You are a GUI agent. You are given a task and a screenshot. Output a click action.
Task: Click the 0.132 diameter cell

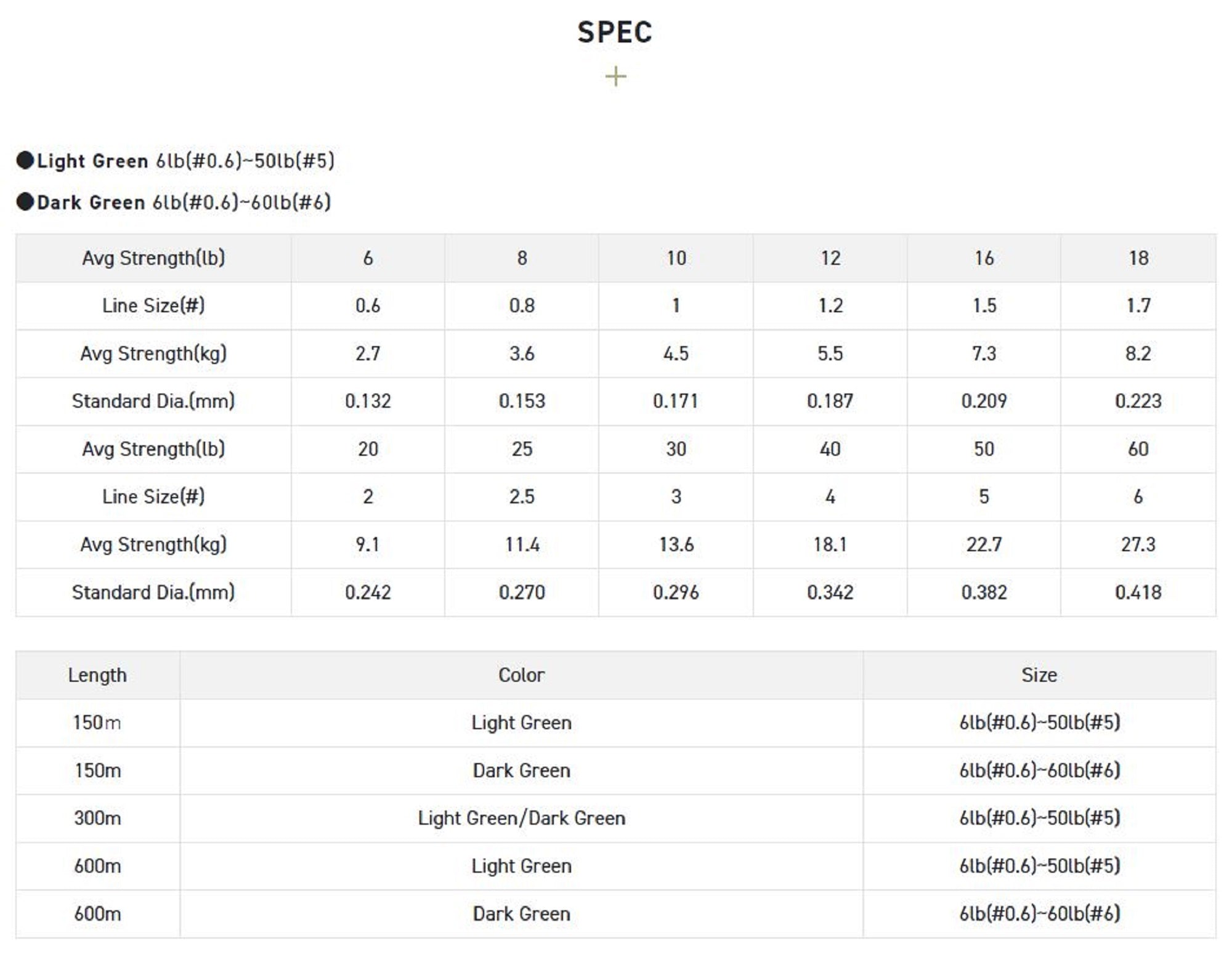[x=368, y=402]
